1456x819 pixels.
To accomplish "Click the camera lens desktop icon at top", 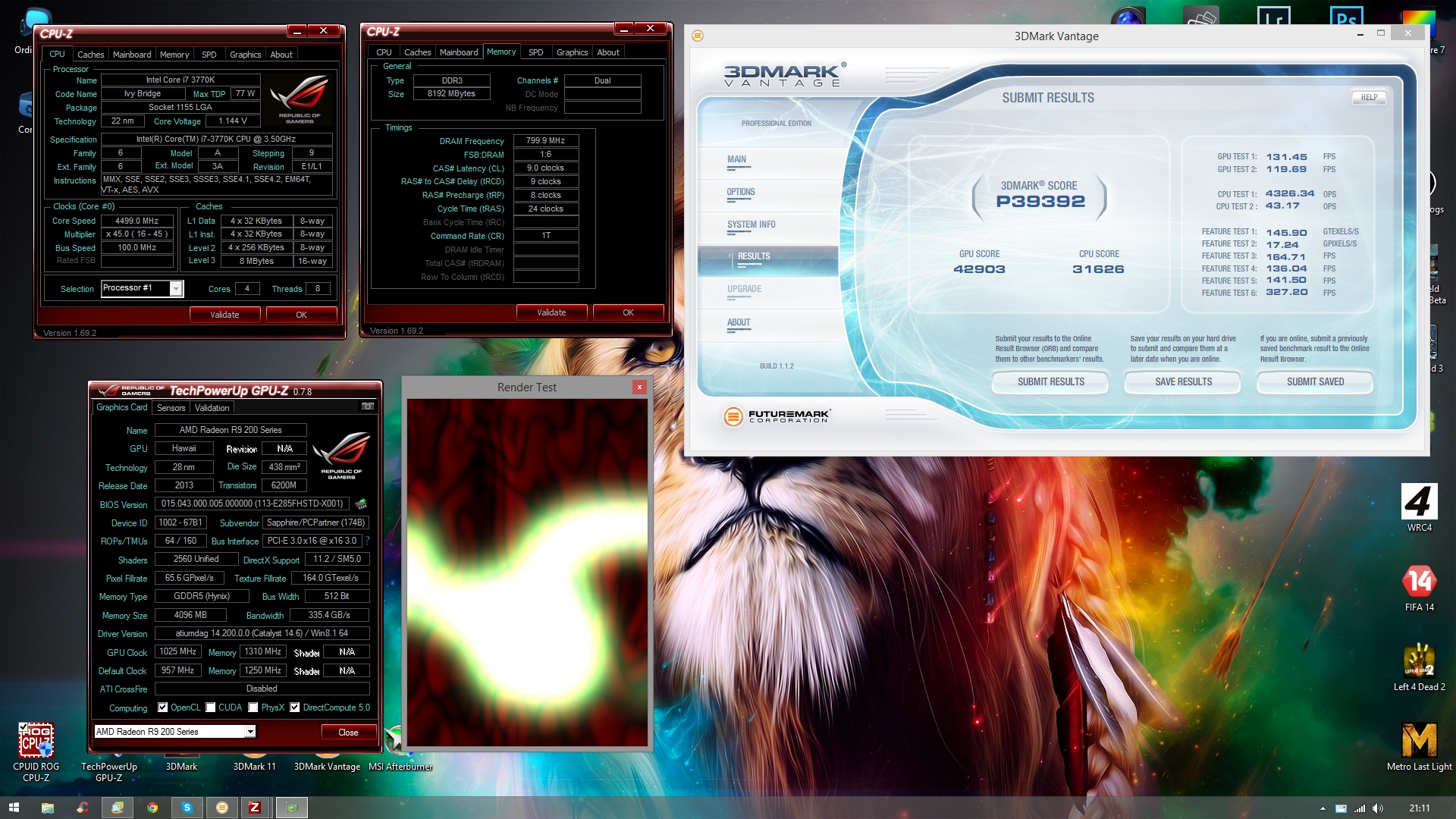I will (x=1128, y=17).
